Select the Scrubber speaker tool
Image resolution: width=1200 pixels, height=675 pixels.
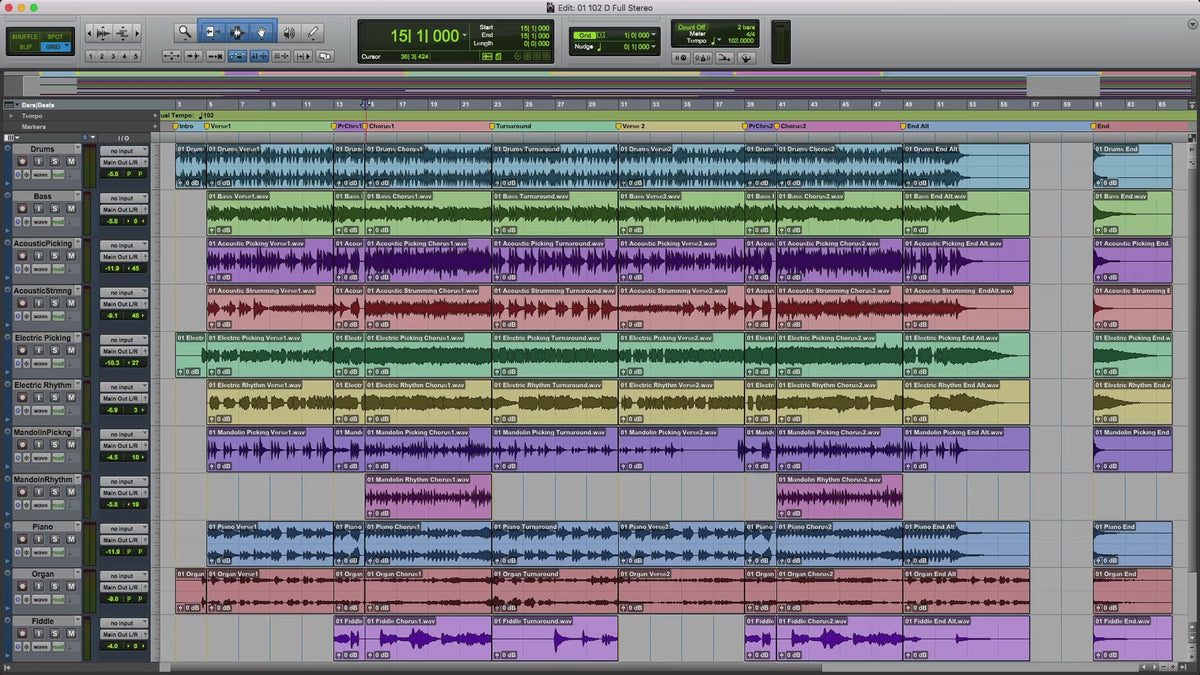point(289,32)
